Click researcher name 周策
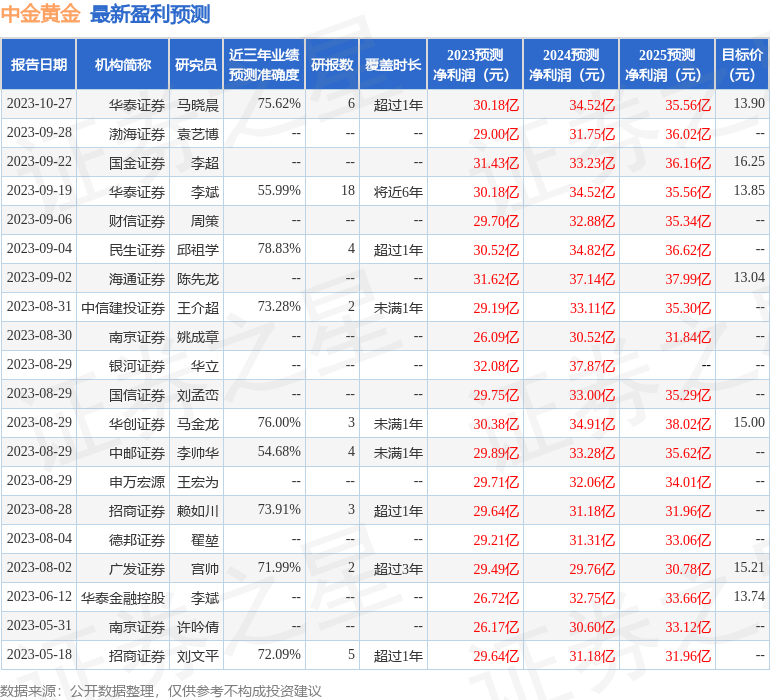The image size is (770, 700). click(x=205, y=221)
